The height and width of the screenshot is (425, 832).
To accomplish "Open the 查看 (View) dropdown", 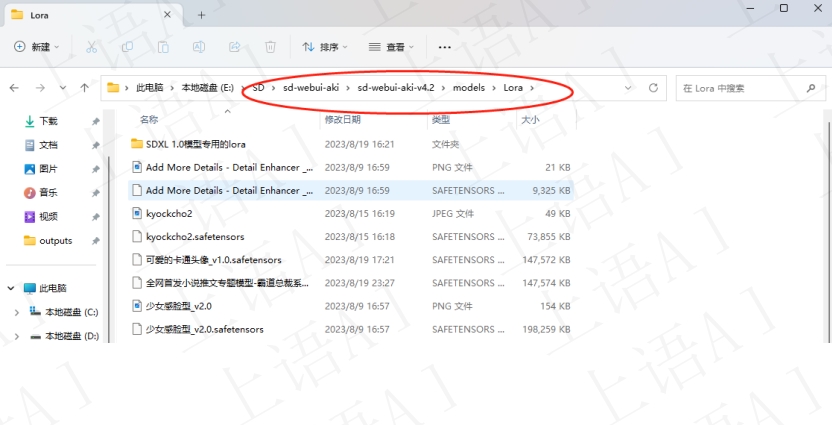I will (392, 47).
